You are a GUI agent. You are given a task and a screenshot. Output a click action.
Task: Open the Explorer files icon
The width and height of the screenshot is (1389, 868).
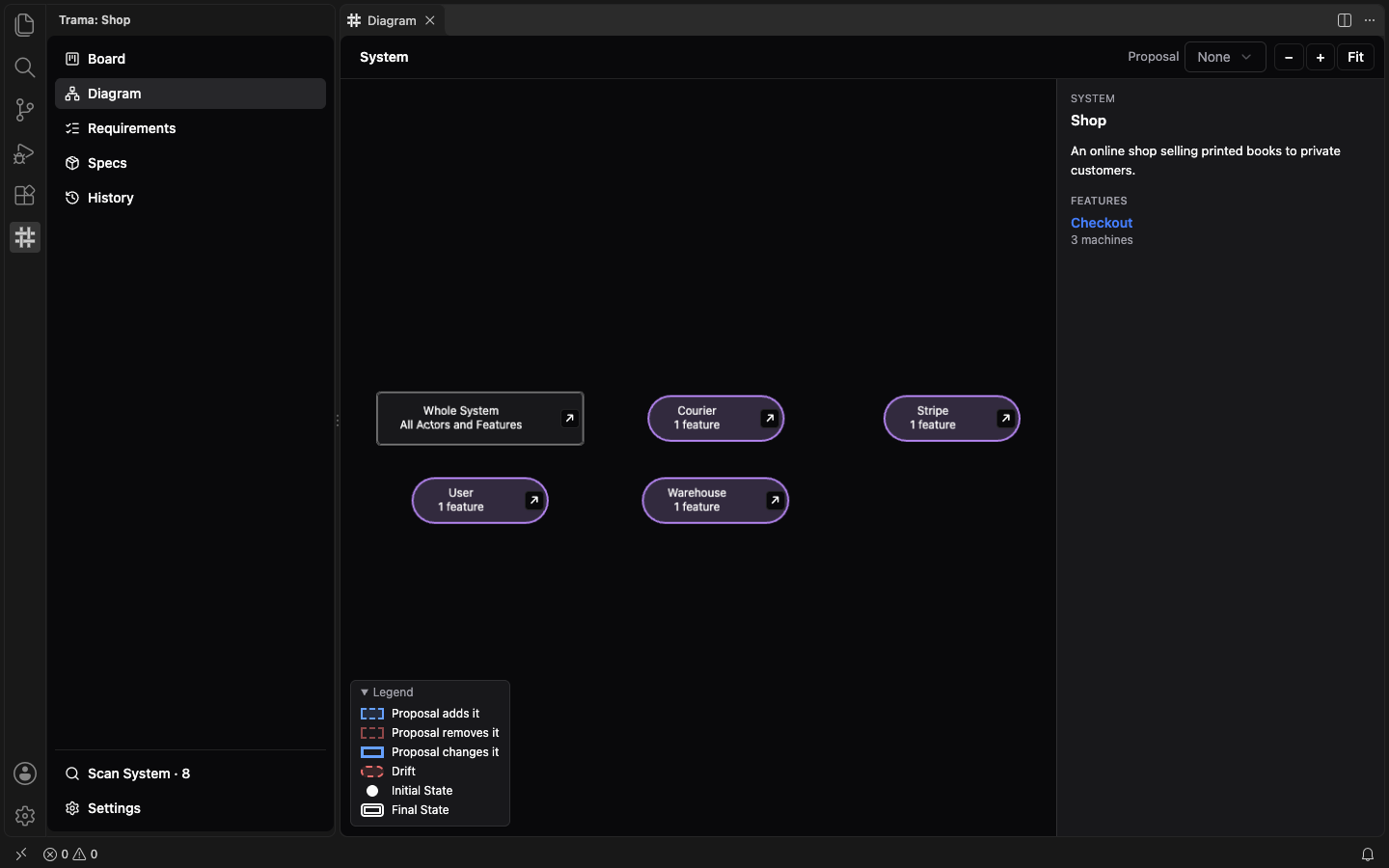coord(25,25)
